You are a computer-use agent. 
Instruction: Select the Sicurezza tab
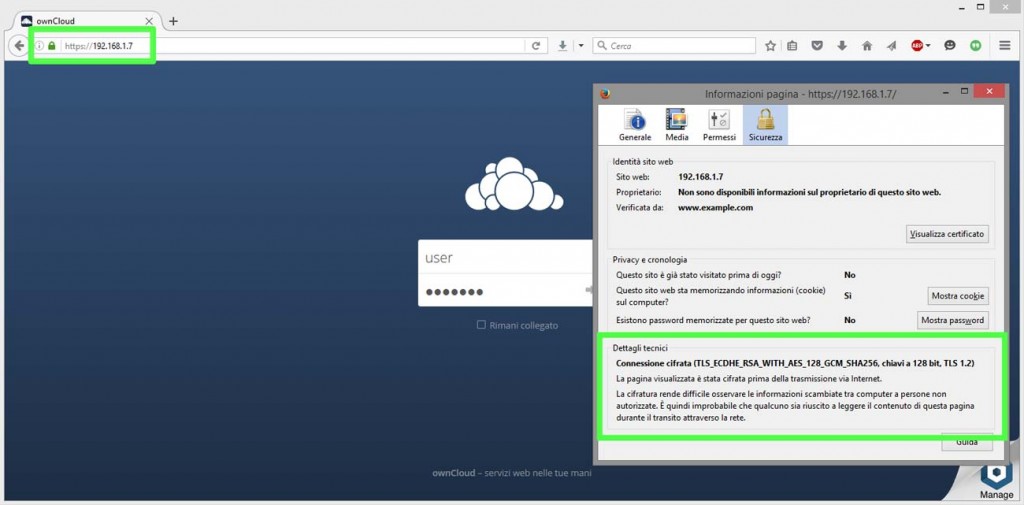coord(765,125)
